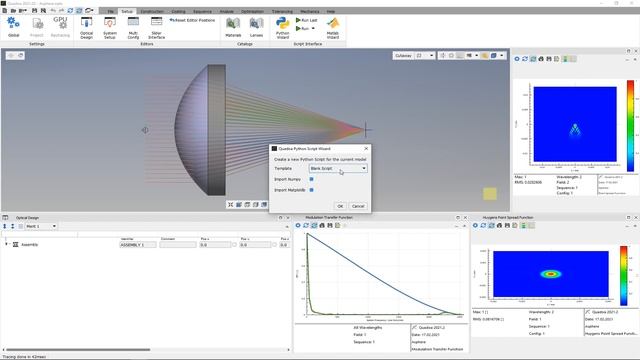Image resolution: width=640 pixels, height=360 pixels.
Task: Toggle auto-update icon in bottom Huygens PSF toolbar
Action: pyautogui.click(x=491, y=225)
